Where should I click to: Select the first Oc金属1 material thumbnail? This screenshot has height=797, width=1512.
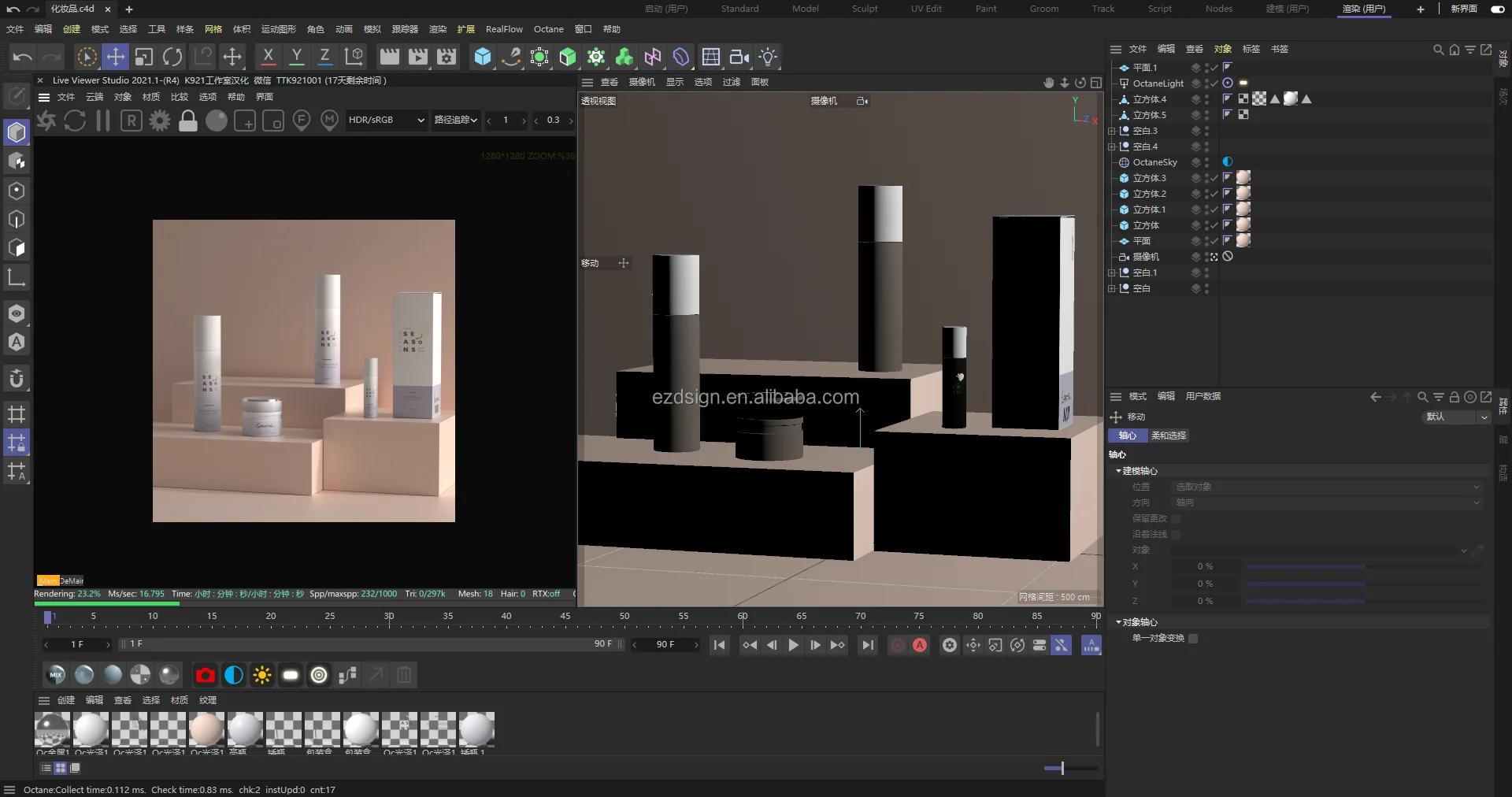tap(53, 729)
